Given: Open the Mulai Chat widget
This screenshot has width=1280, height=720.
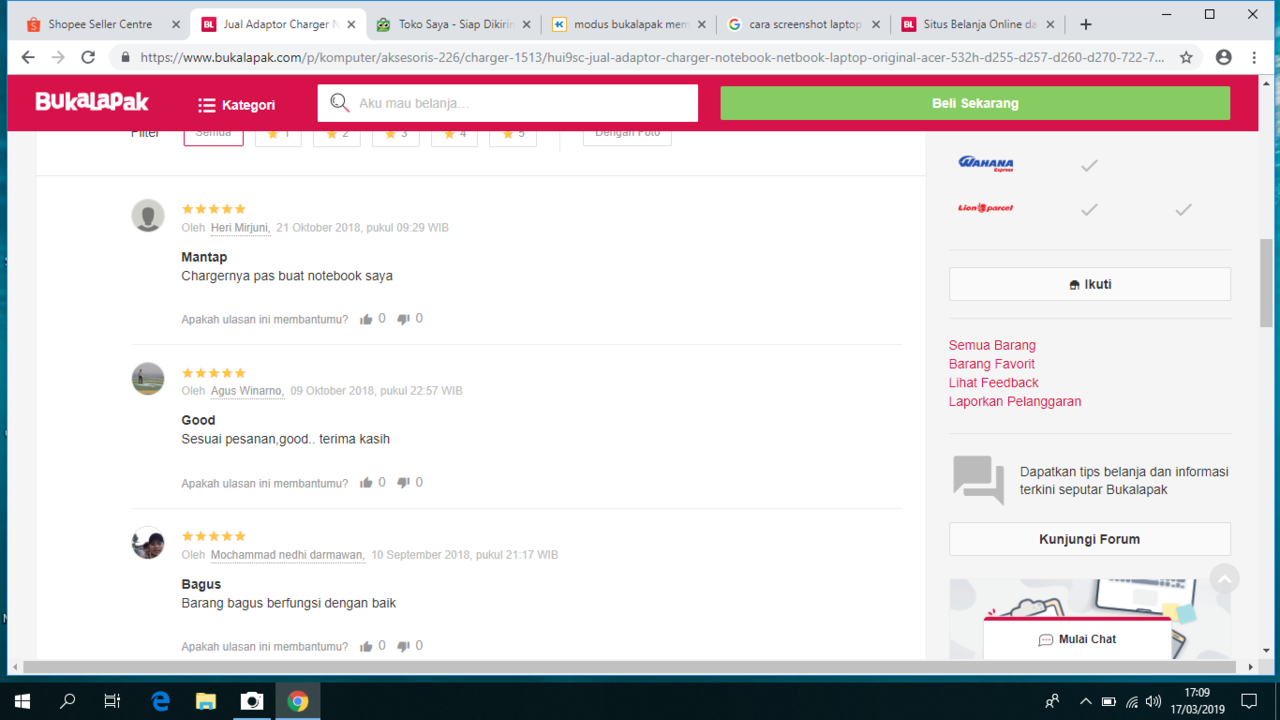Looking at the screenshot, I should pyautogui.click(x=1077, y=639).
